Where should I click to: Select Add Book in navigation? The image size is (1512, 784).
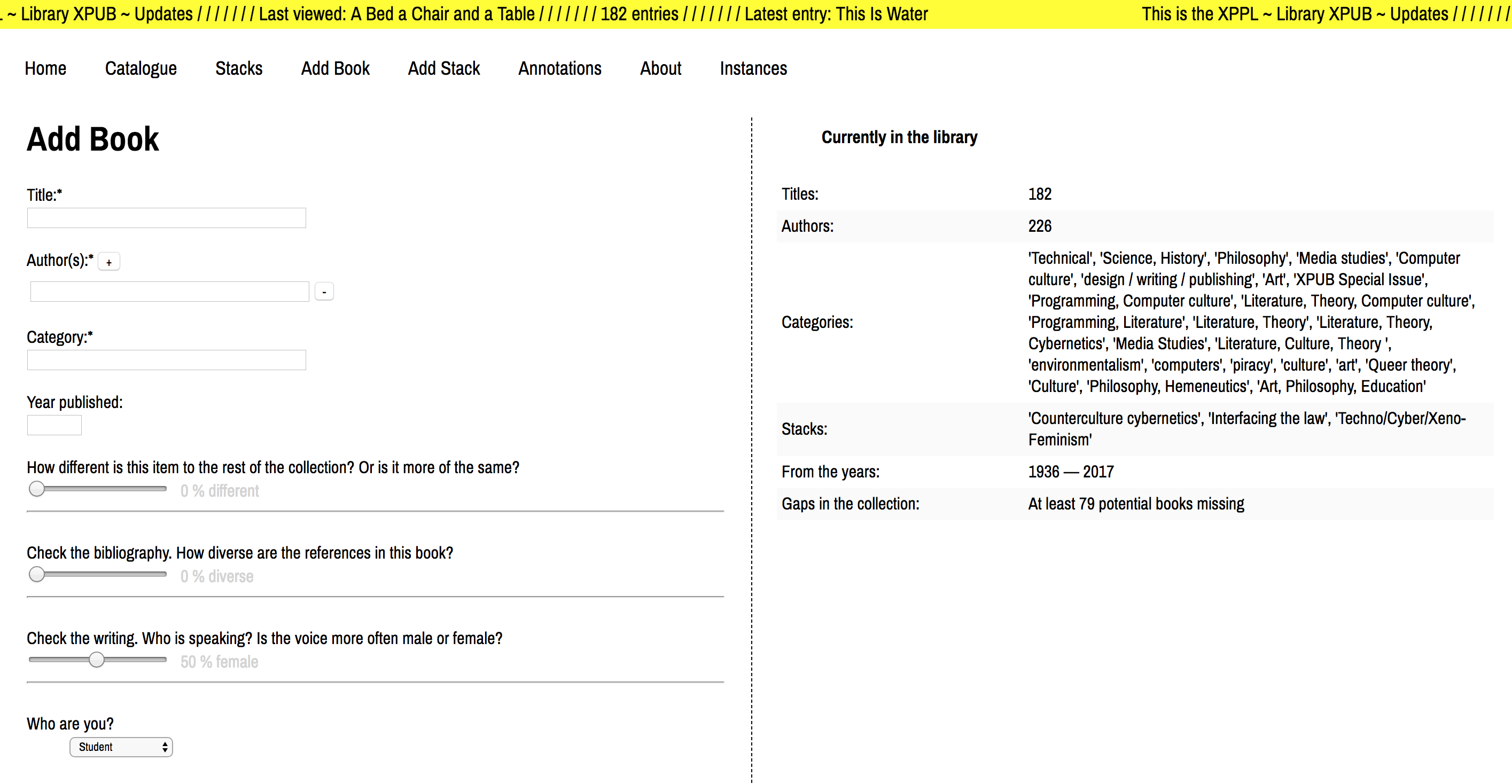(335, 69)
